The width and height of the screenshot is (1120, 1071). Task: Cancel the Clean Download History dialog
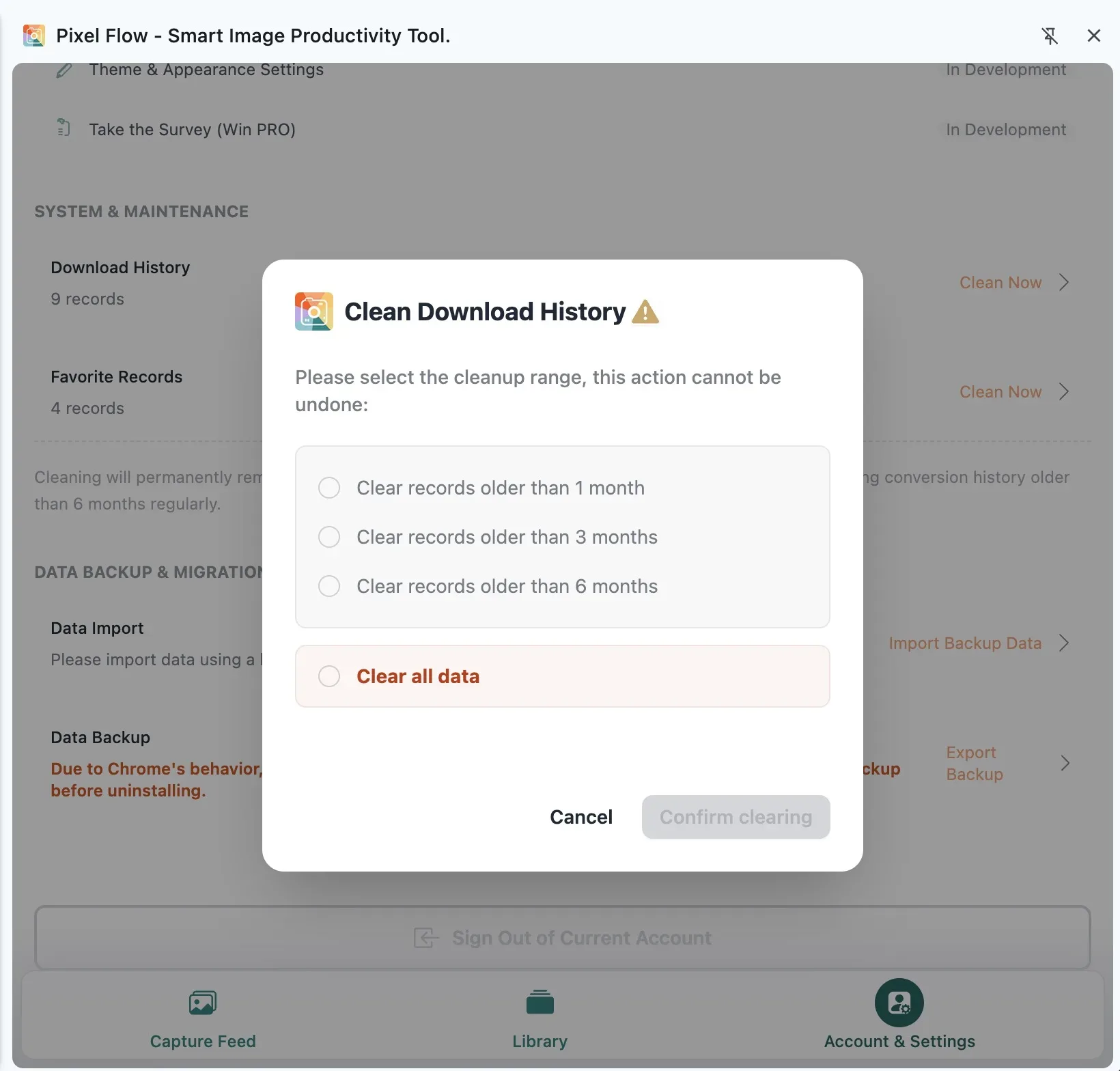581,817
